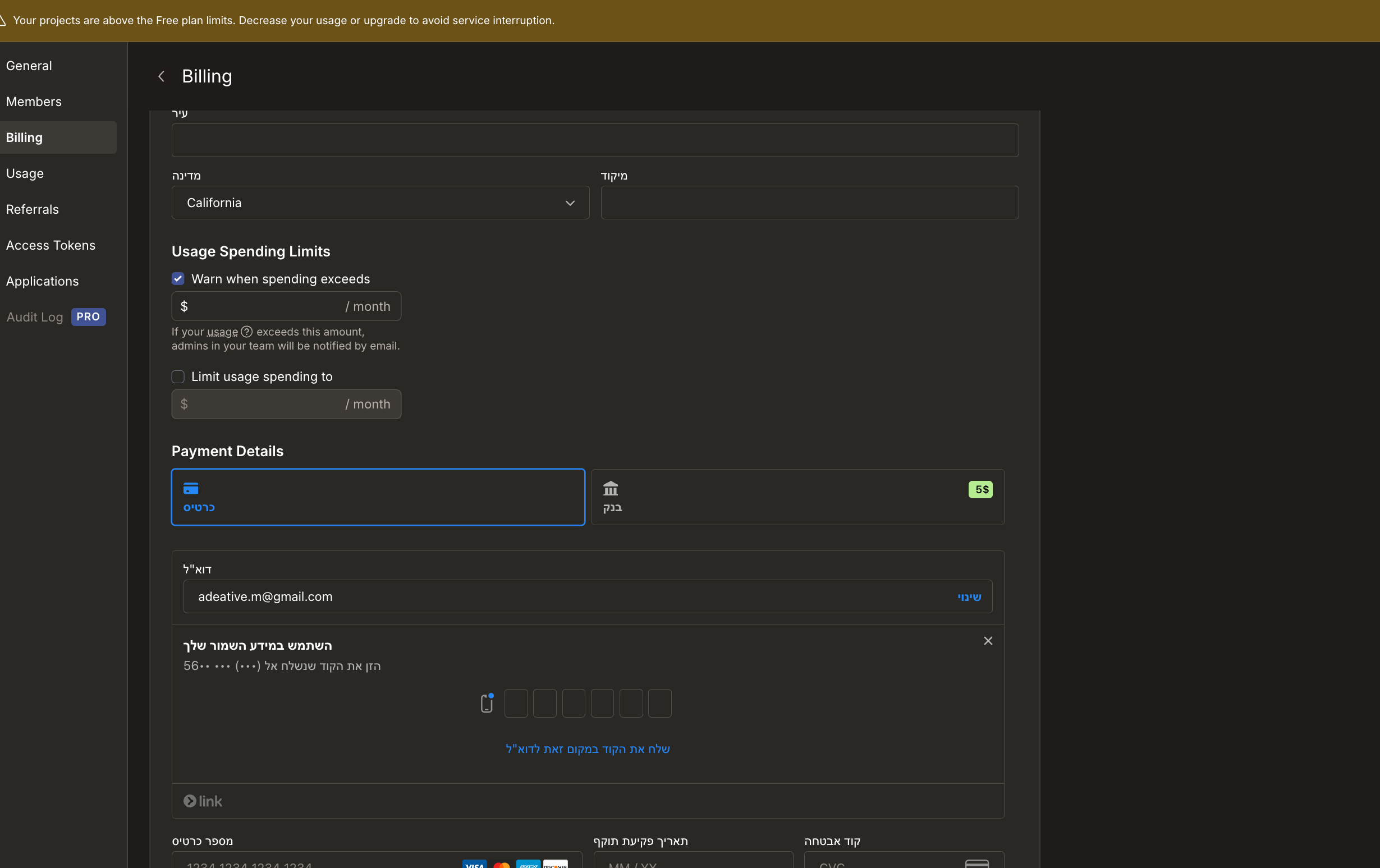This screenshot has width=1380, height=868.
Task: Click the first verification code box
Action: point(516,703)
